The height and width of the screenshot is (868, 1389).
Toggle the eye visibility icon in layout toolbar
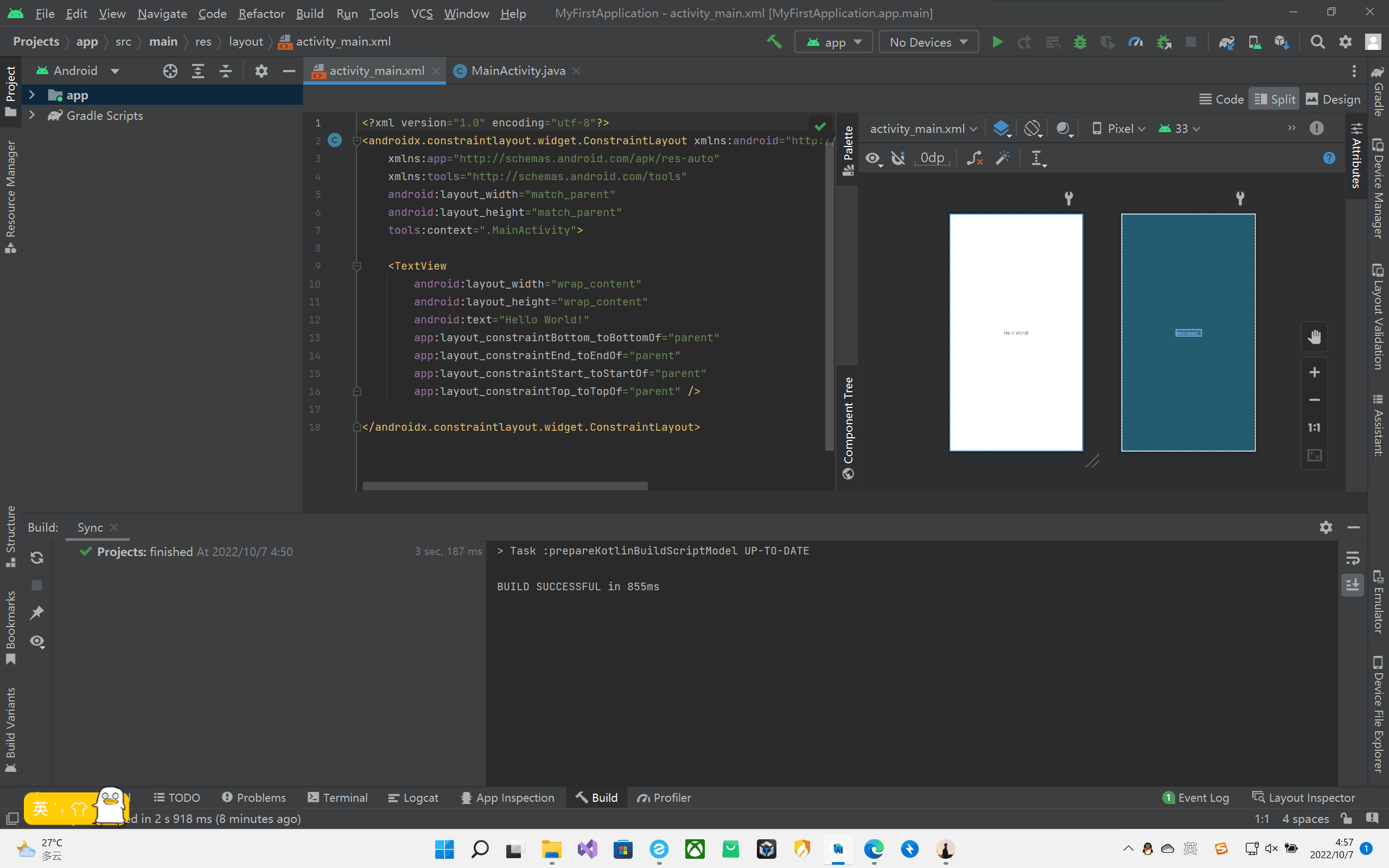(x=872, y=158)
